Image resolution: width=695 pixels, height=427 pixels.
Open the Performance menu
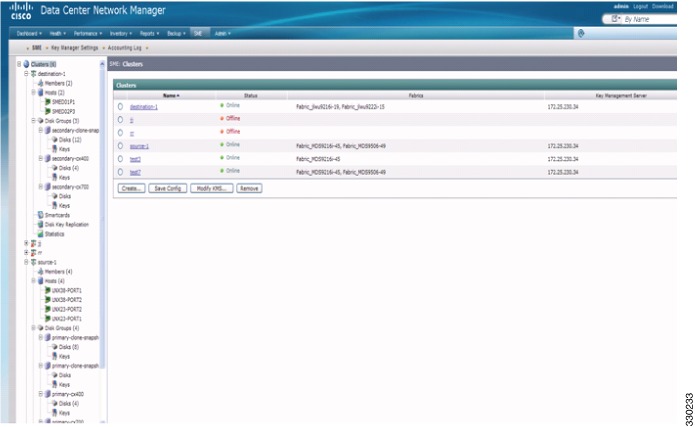point(88,34)
